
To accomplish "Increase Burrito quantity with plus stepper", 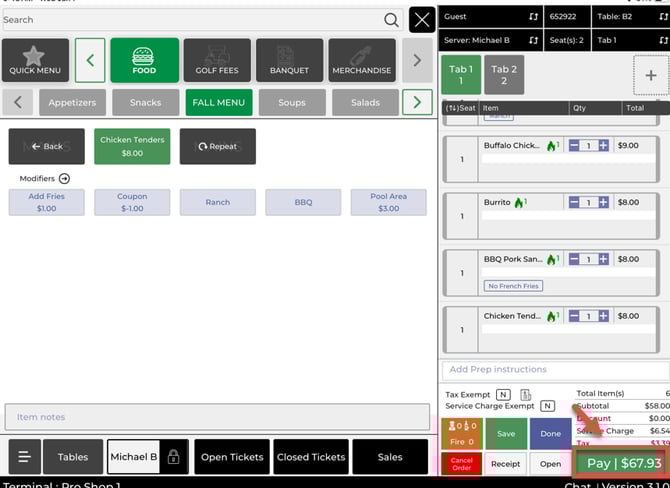I will point(603,202).
